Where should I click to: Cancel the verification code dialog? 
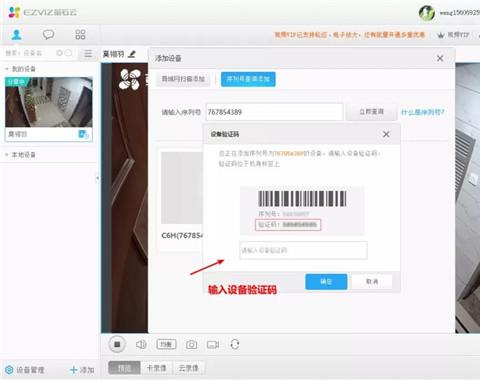tap(372, 282)
